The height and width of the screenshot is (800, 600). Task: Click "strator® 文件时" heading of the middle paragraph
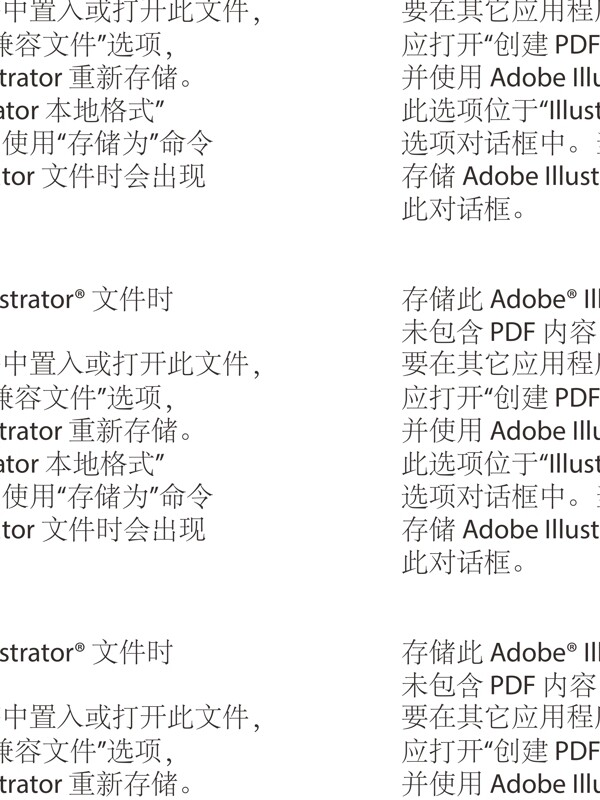coord(86,299)
